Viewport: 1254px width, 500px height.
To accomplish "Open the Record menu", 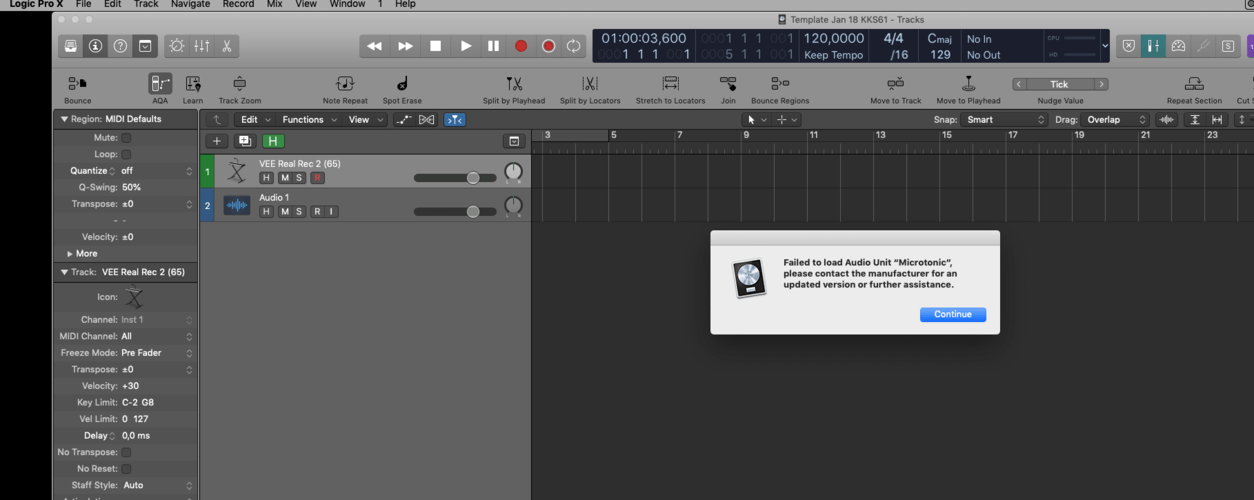I will coord(238,4).
